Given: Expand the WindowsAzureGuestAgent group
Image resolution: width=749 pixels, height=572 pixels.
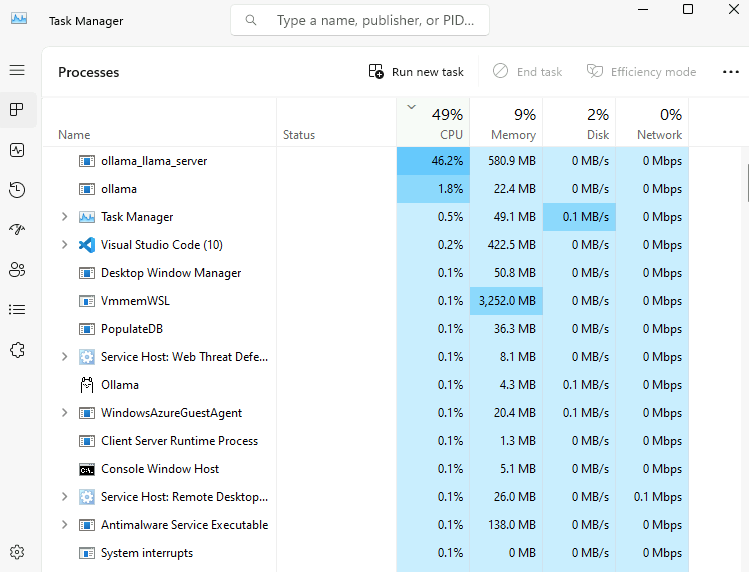Looking at the screenshot, I should [64, 413].
